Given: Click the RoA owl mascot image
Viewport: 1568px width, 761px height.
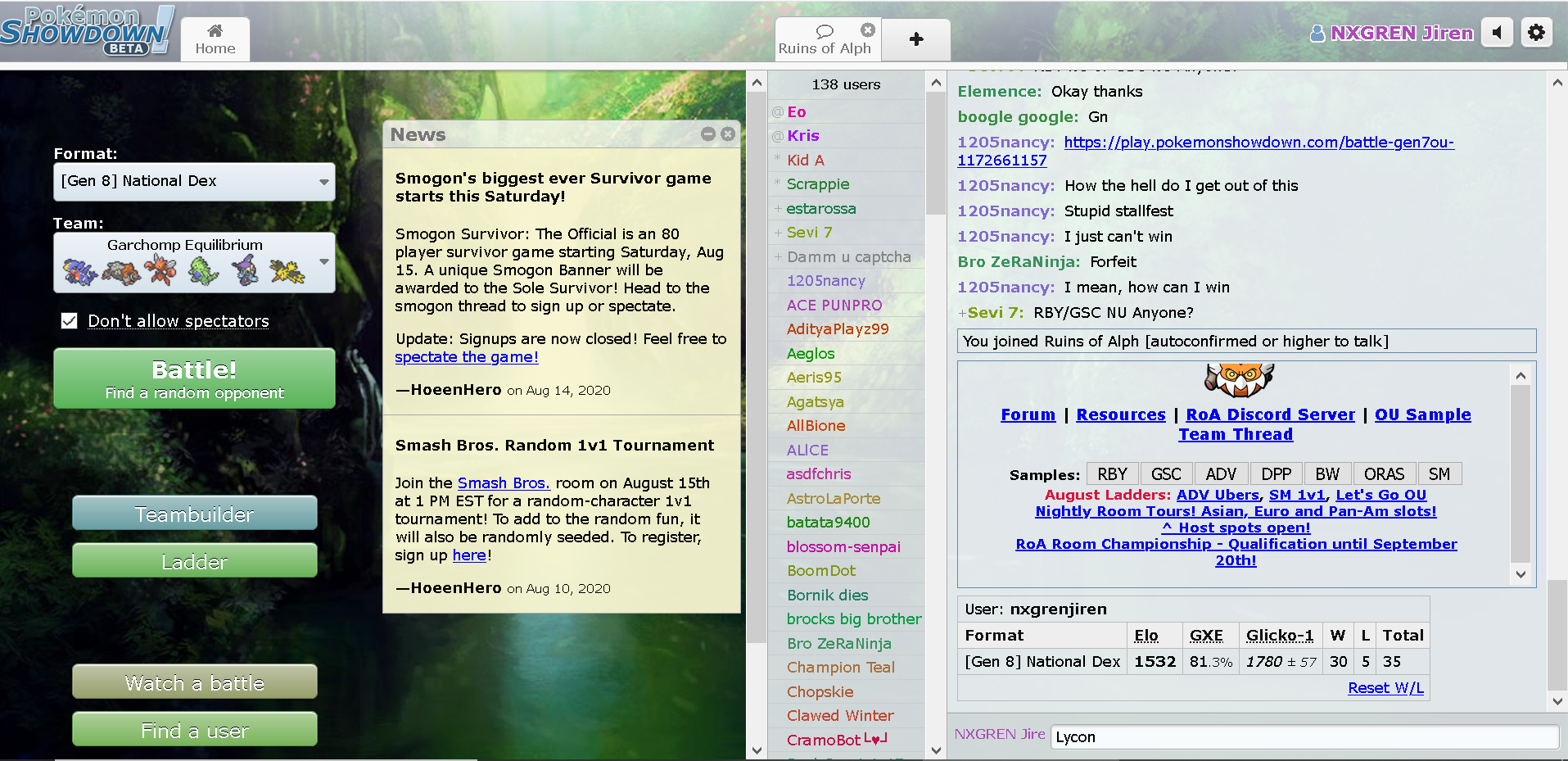Looking at the screenshot, I should [x=1238, y=380].
